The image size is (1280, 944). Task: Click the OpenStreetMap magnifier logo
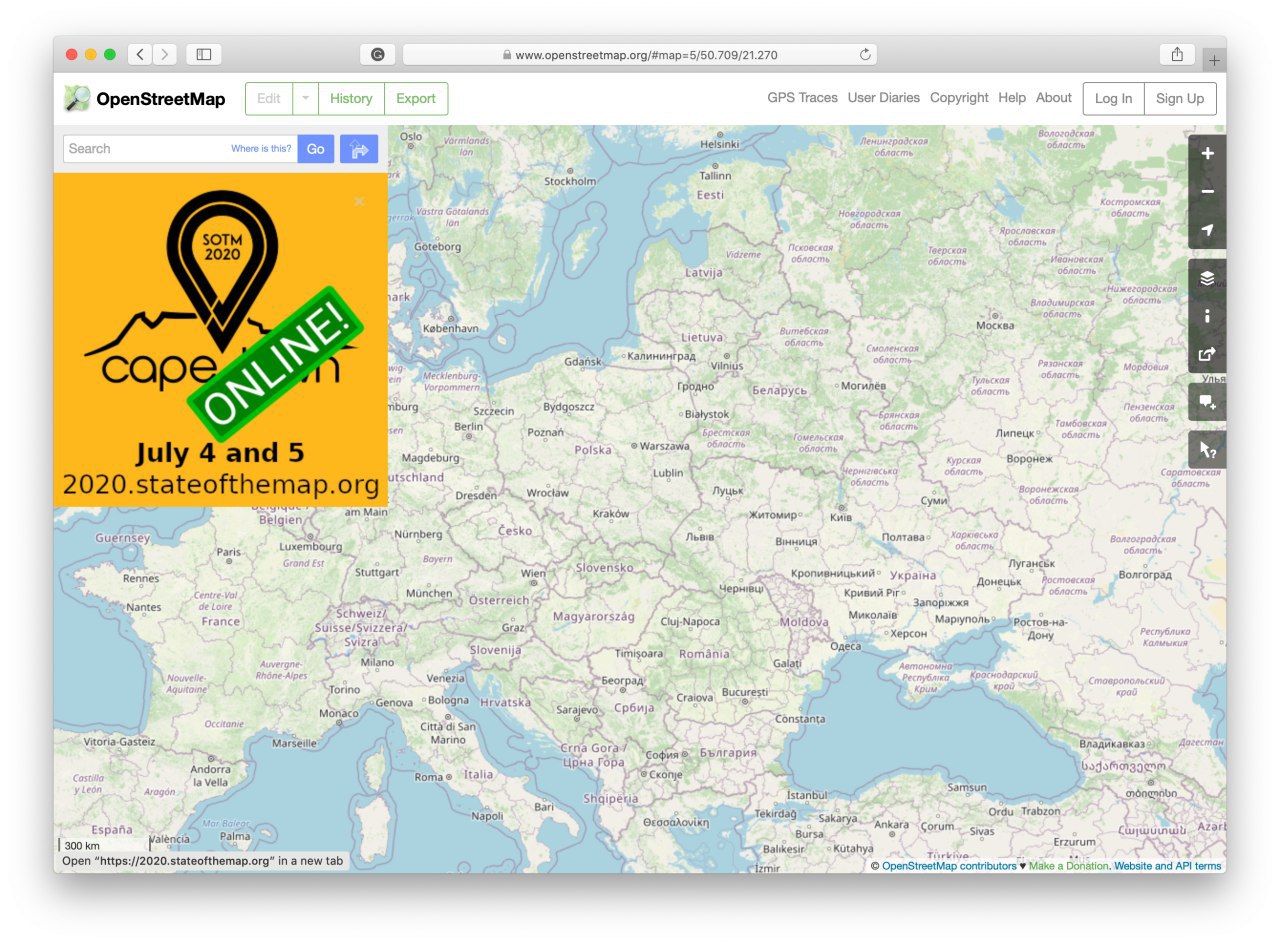(x=77, y=98)
